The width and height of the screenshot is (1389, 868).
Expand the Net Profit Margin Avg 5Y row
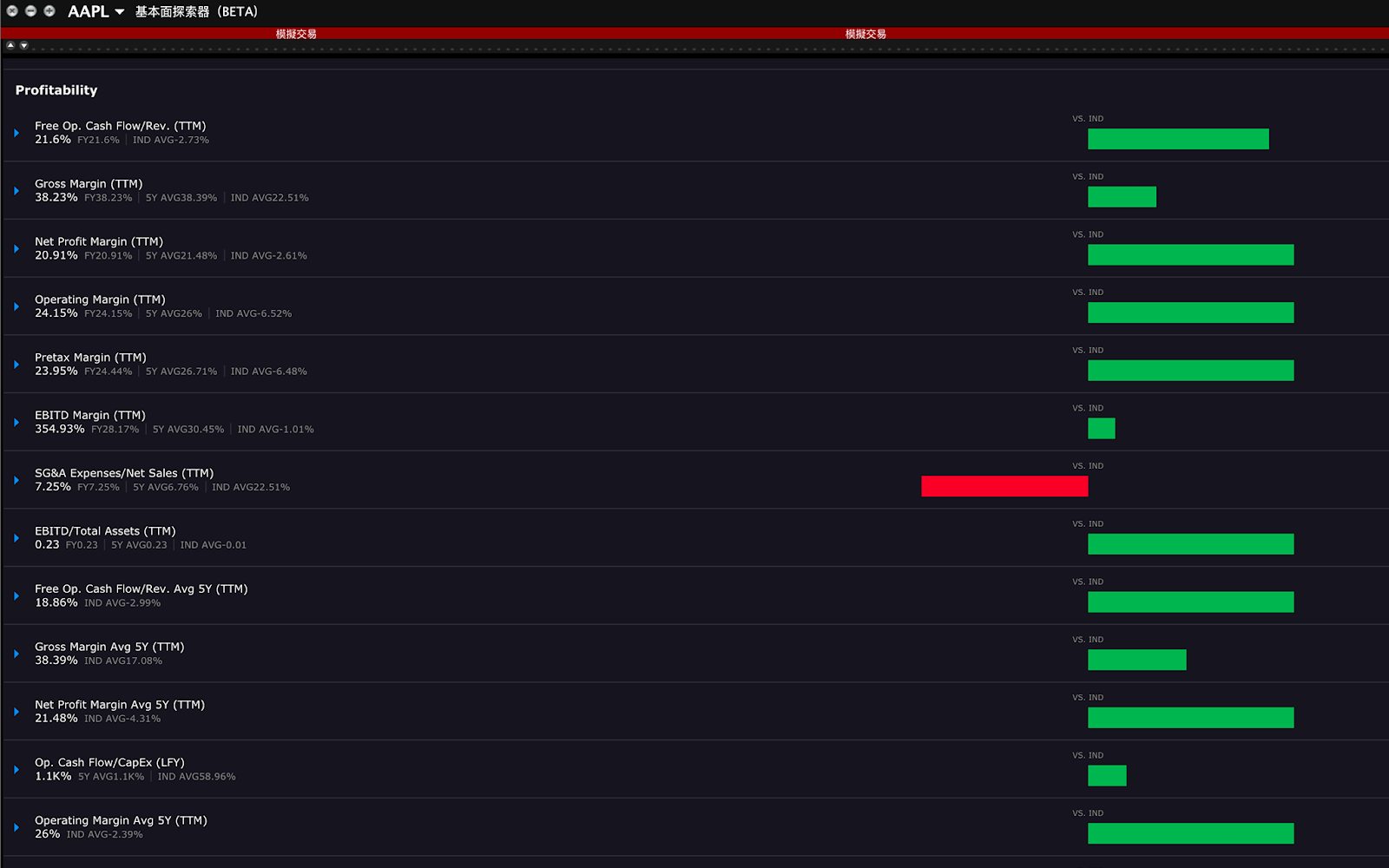(x=16, y=712)
